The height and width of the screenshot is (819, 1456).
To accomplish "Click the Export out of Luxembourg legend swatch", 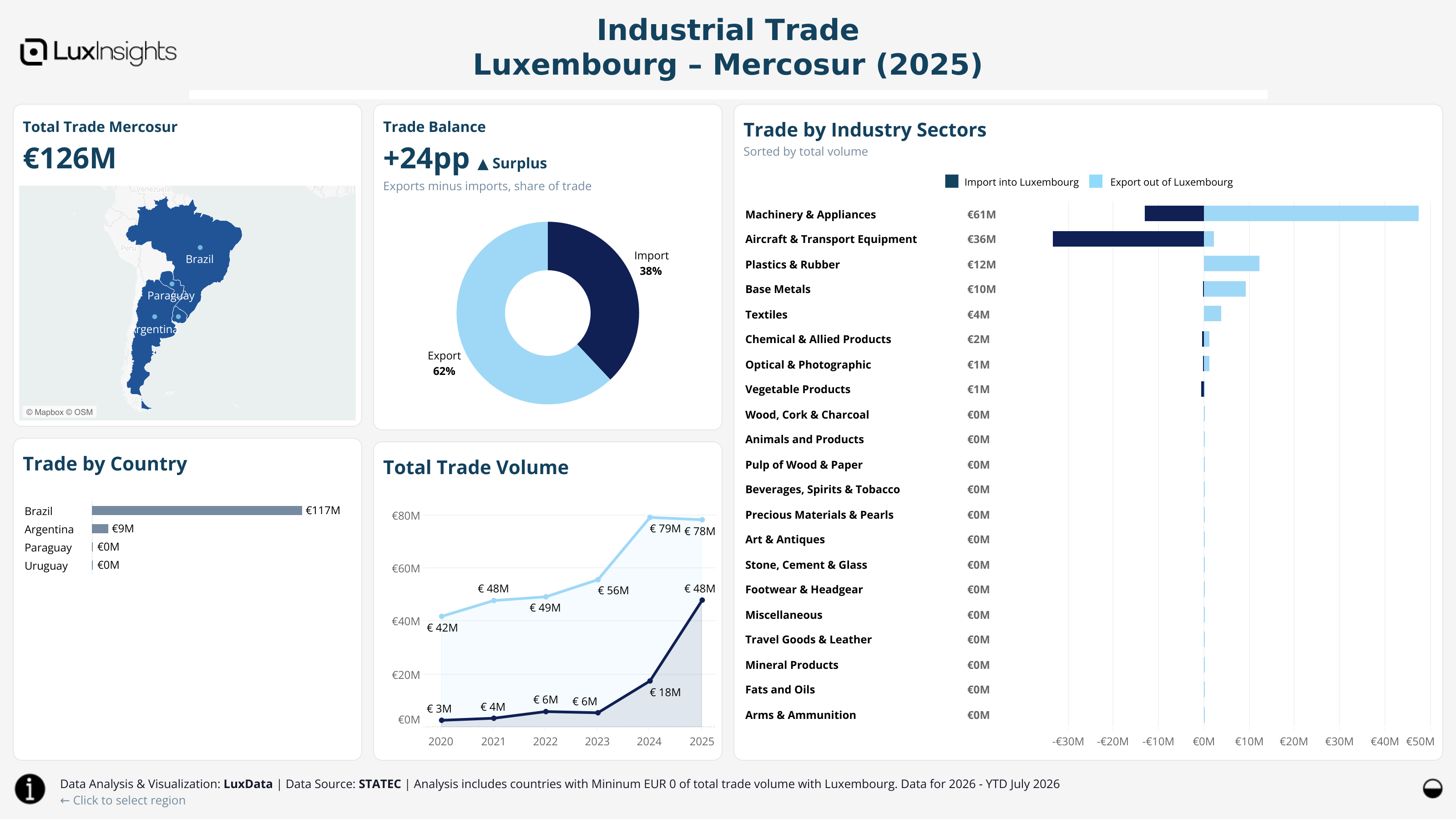I will pos(1096,182).
